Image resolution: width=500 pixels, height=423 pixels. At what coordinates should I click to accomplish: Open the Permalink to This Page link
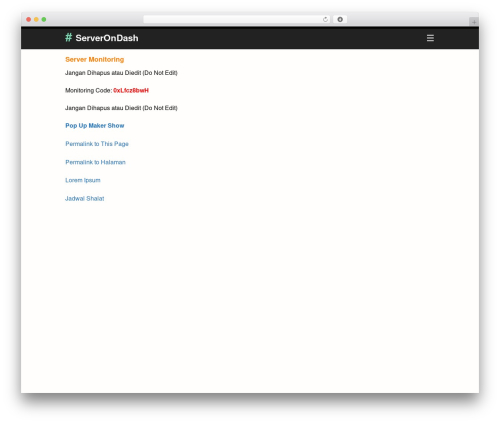pyautogui.click(x=97, y=144)
